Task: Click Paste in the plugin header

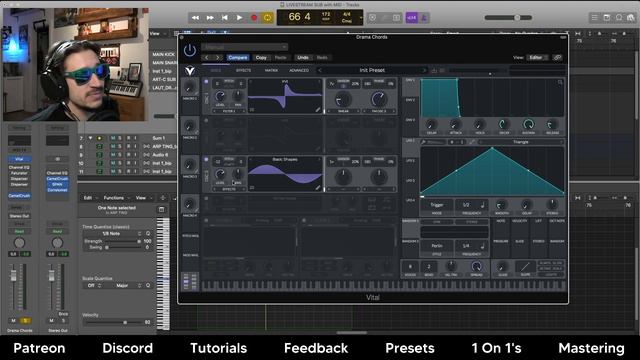Action: pyautogui.click(x=280, y=58)
